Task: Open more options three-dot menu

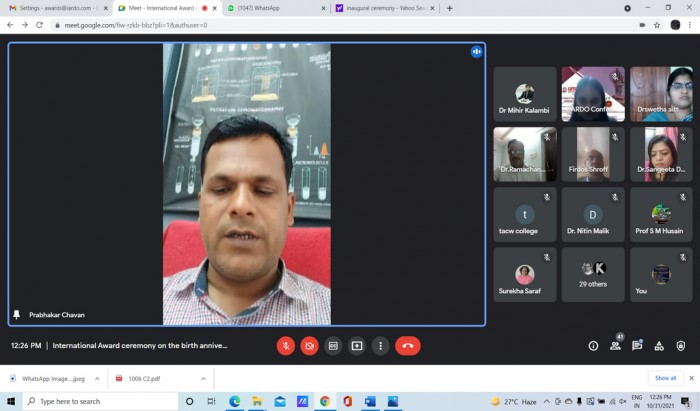Action: (380, 346)
